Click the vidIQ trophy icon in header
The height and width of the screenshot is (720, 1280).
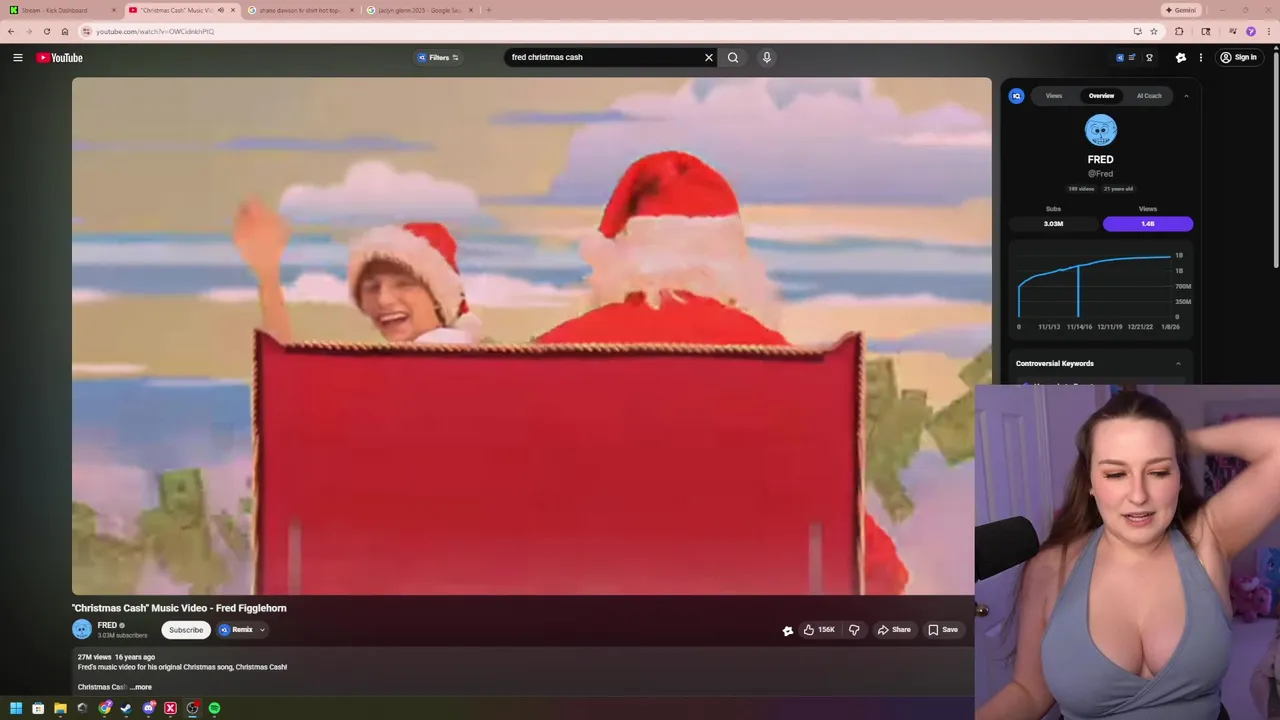(1149, 57)
